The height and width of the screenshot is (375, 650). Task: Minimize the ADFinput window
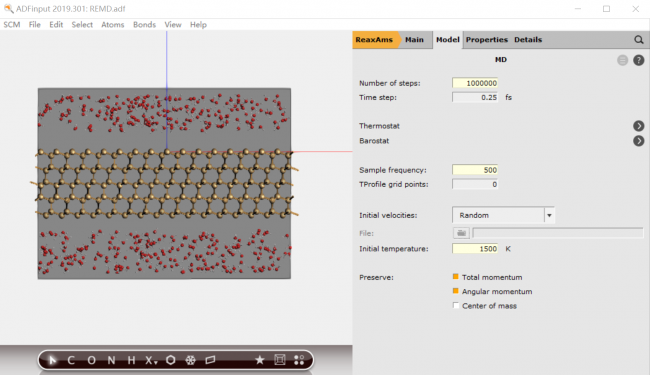(578, 9)
